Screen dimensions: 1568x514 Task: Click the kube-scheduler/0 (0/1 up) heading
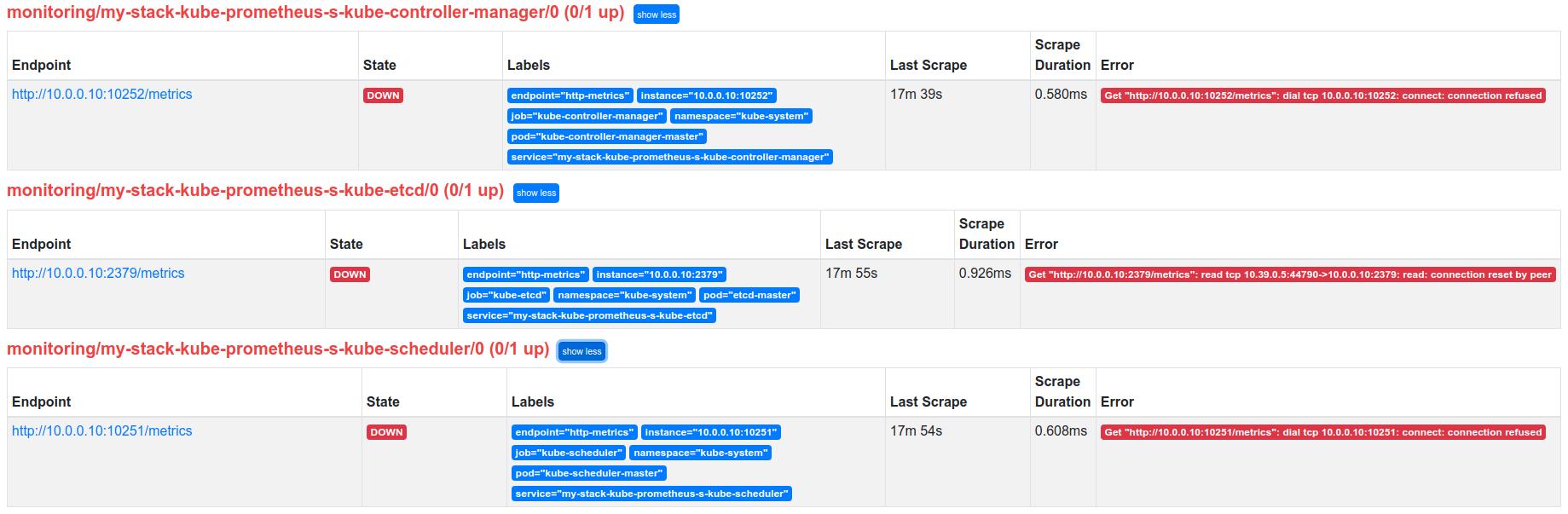click(x=277, y=349)
